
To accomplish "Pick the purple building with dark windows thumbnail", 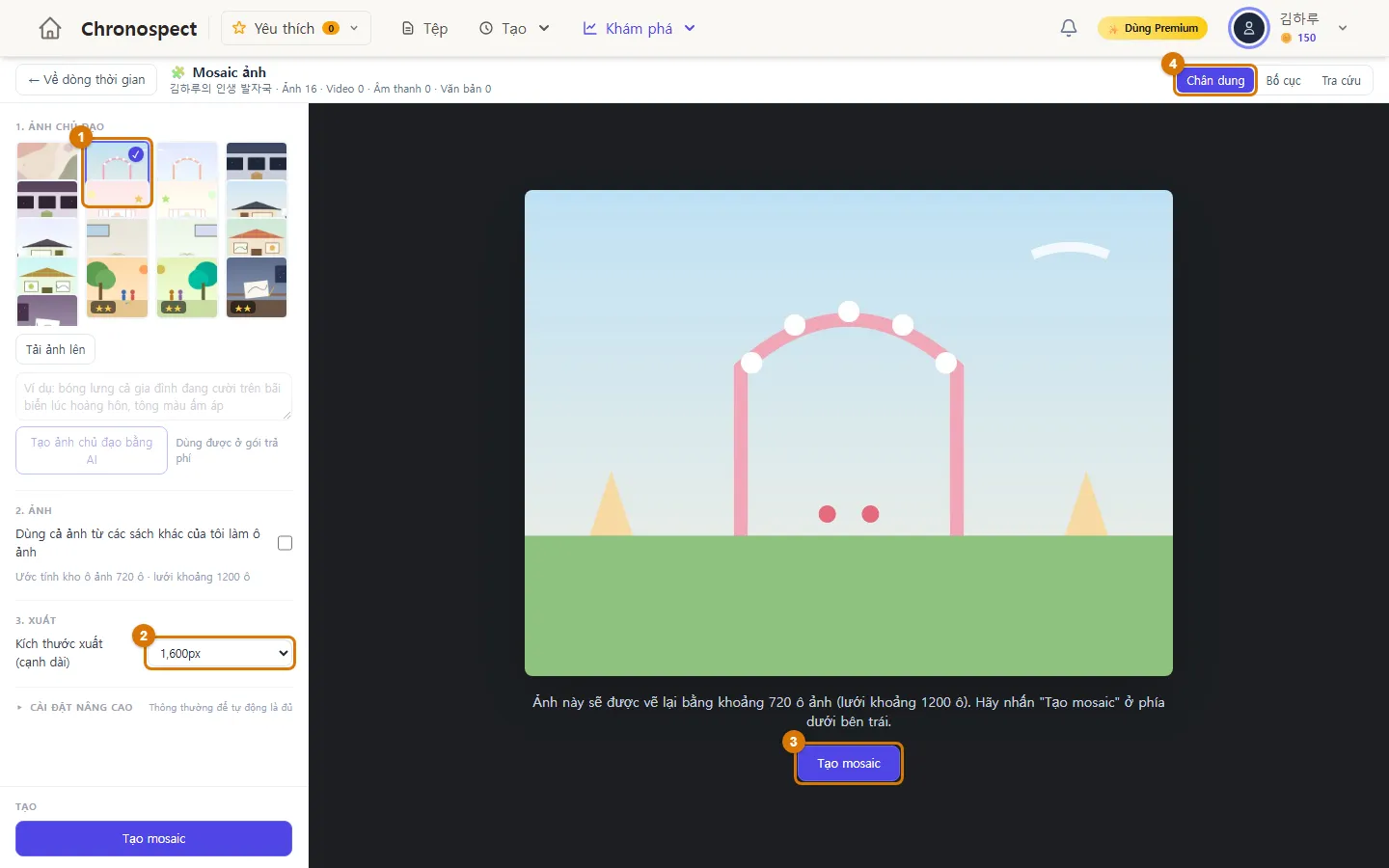I will point(47,199).
